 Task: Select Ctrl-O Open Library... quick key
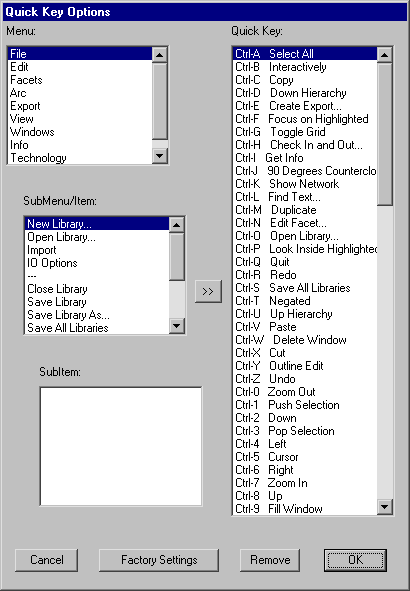pyautogui.click(x=305, y=236)
